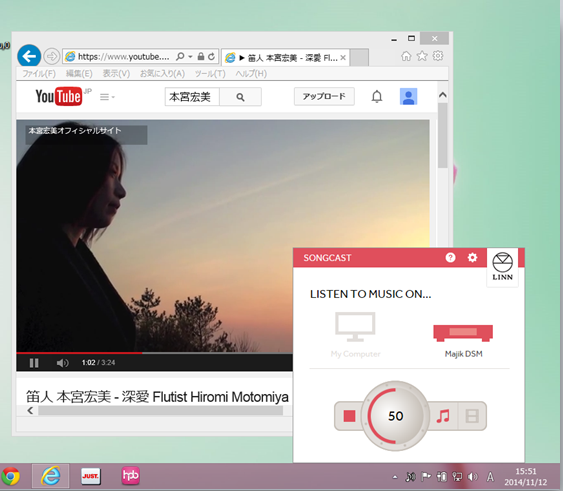Select the music note source button
Screen dimensions: 563x491
coord(443,416)
